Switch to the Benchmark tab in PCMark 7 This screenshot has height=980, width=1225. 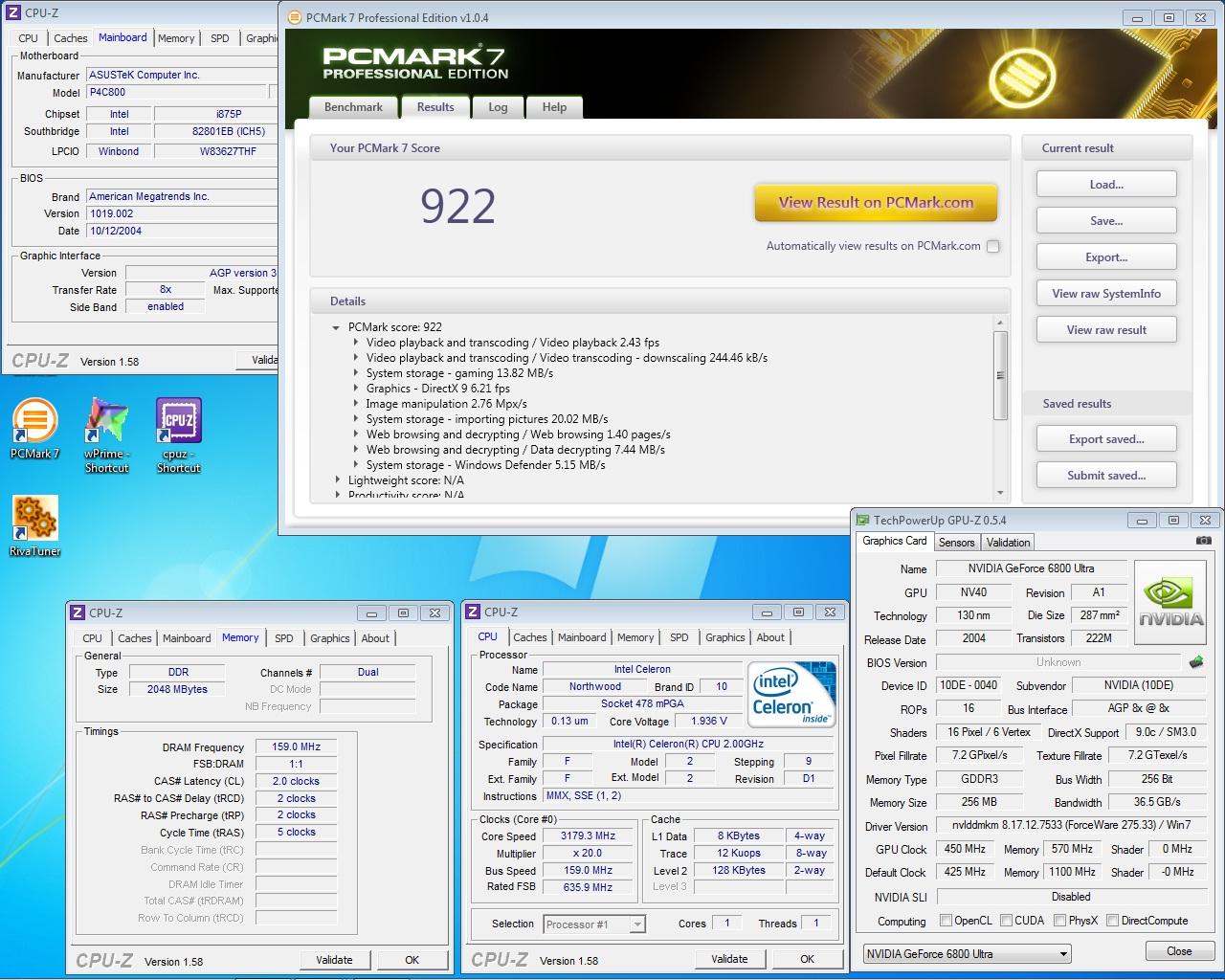353,107
